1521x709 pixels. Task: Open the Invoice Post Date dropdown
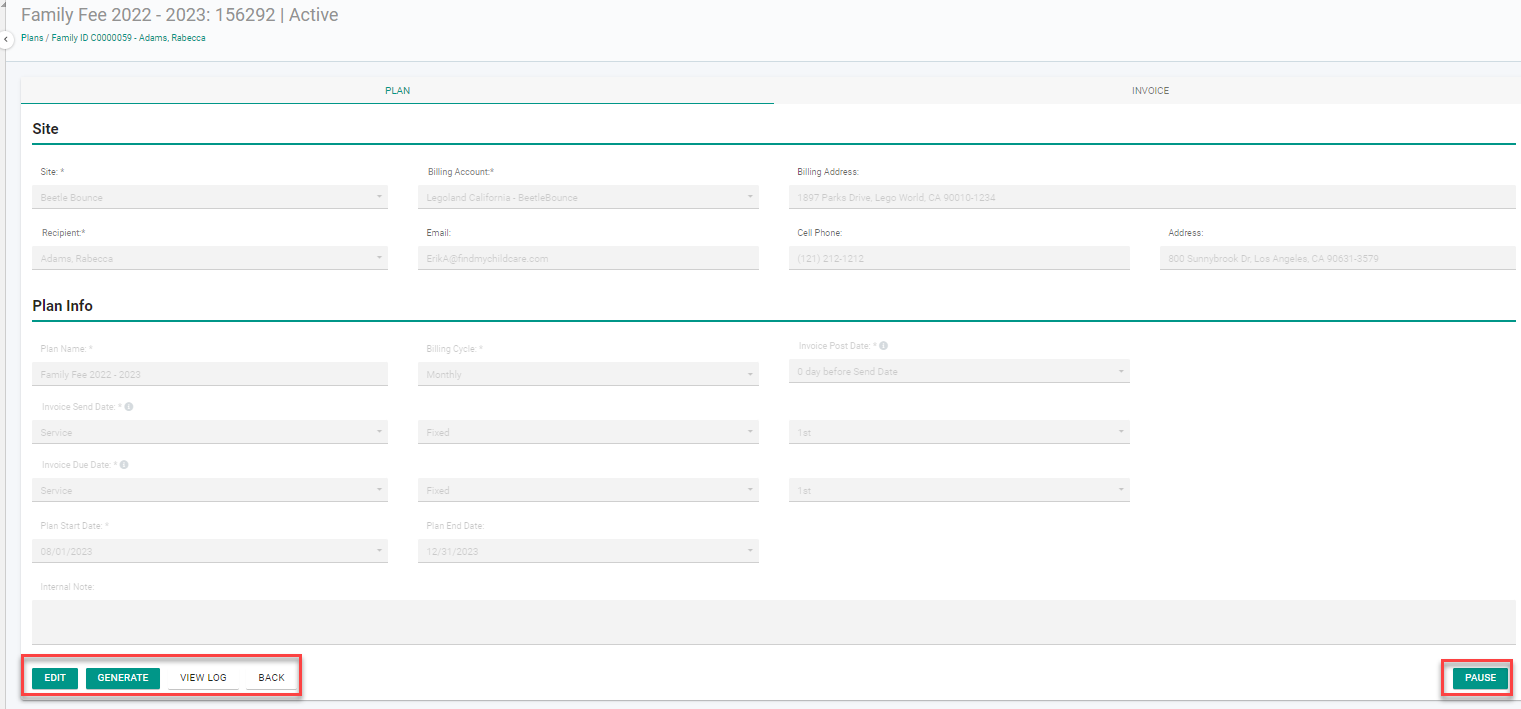(959, 371)
